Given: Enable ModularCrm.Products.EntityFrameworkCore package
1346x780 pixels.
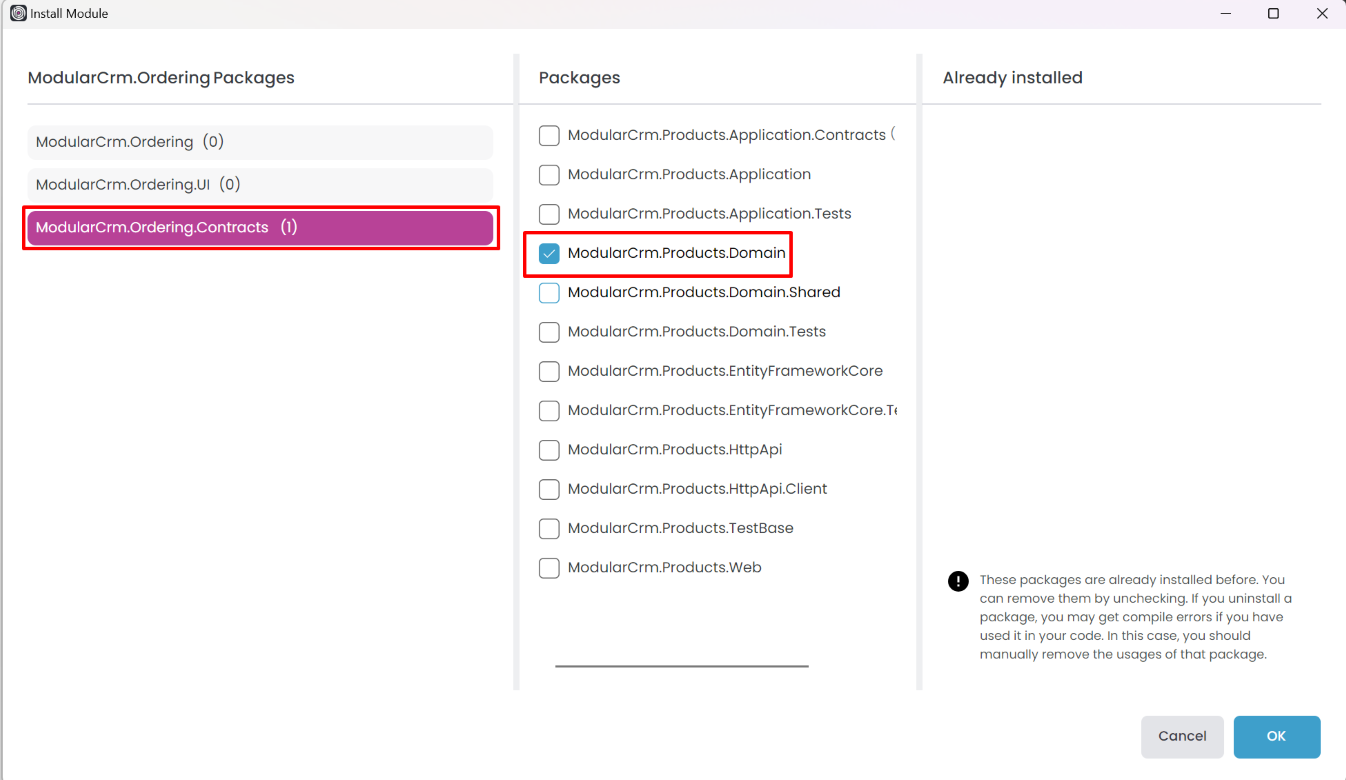Looking at the screenshot, I should coord(549,372).
